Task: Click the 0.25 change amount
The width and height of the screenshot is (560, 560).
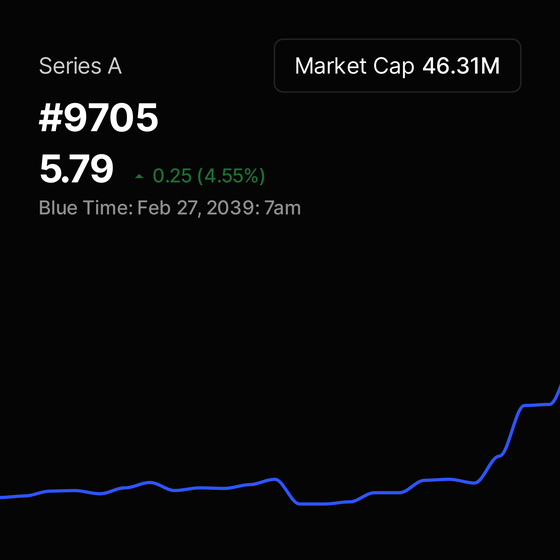Action: pos(172,176)
